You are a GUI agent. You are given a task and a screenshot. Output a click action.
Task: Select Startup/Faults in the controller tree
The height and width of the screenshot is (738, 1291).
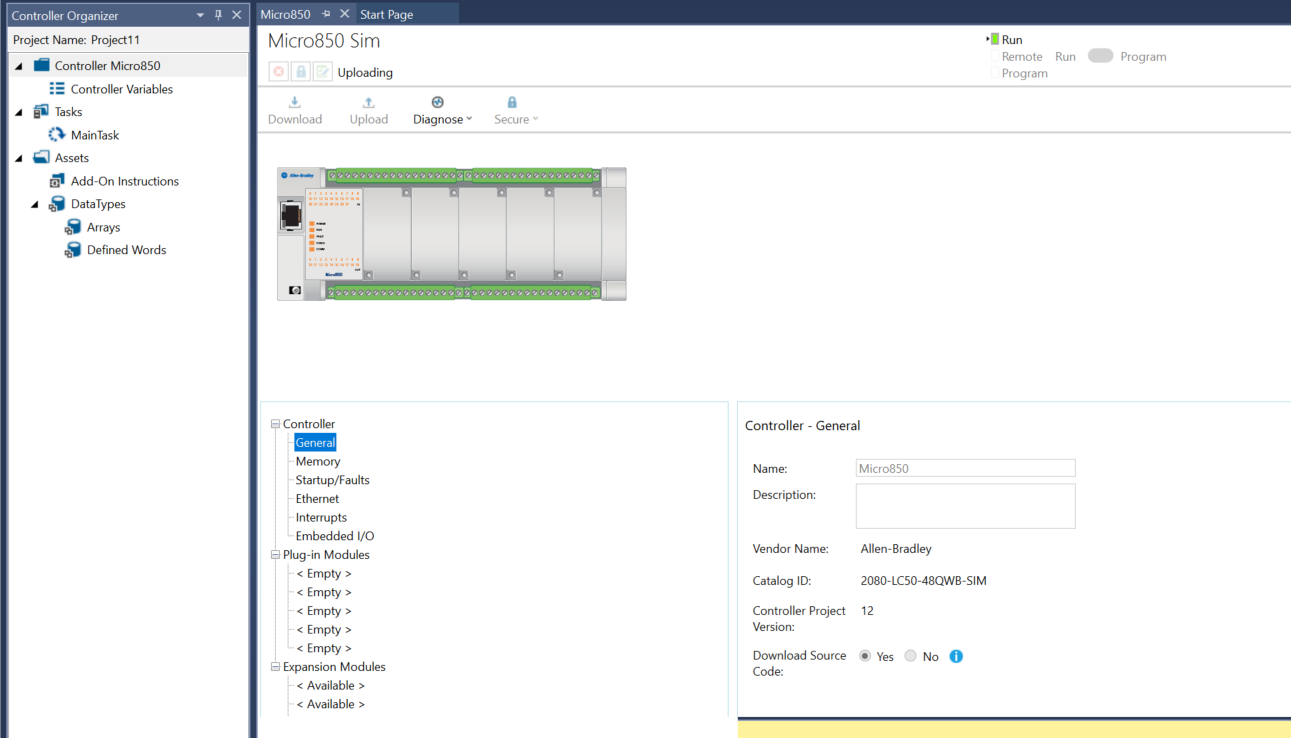point(333,480)
